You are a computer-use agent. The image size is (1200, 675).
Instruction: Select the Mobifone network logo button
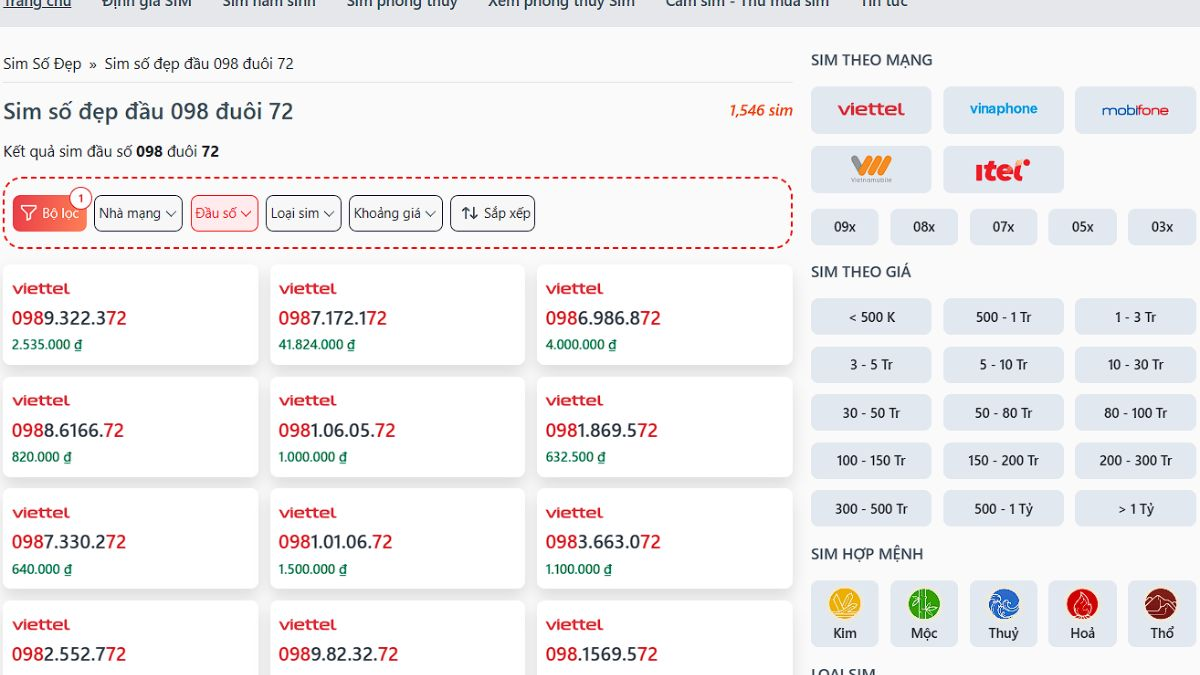coord(1135,110)
